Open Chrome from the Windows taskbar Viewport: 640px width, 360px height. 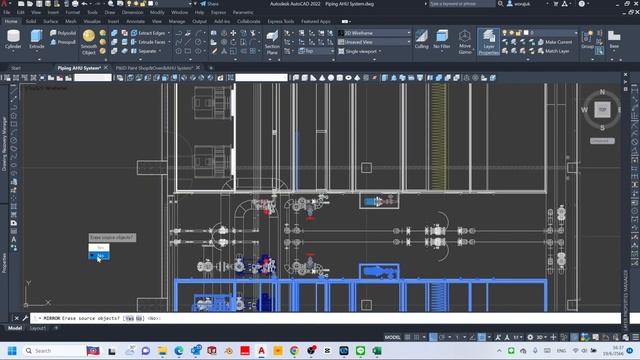pyautogui.click(x=294, y=351)
